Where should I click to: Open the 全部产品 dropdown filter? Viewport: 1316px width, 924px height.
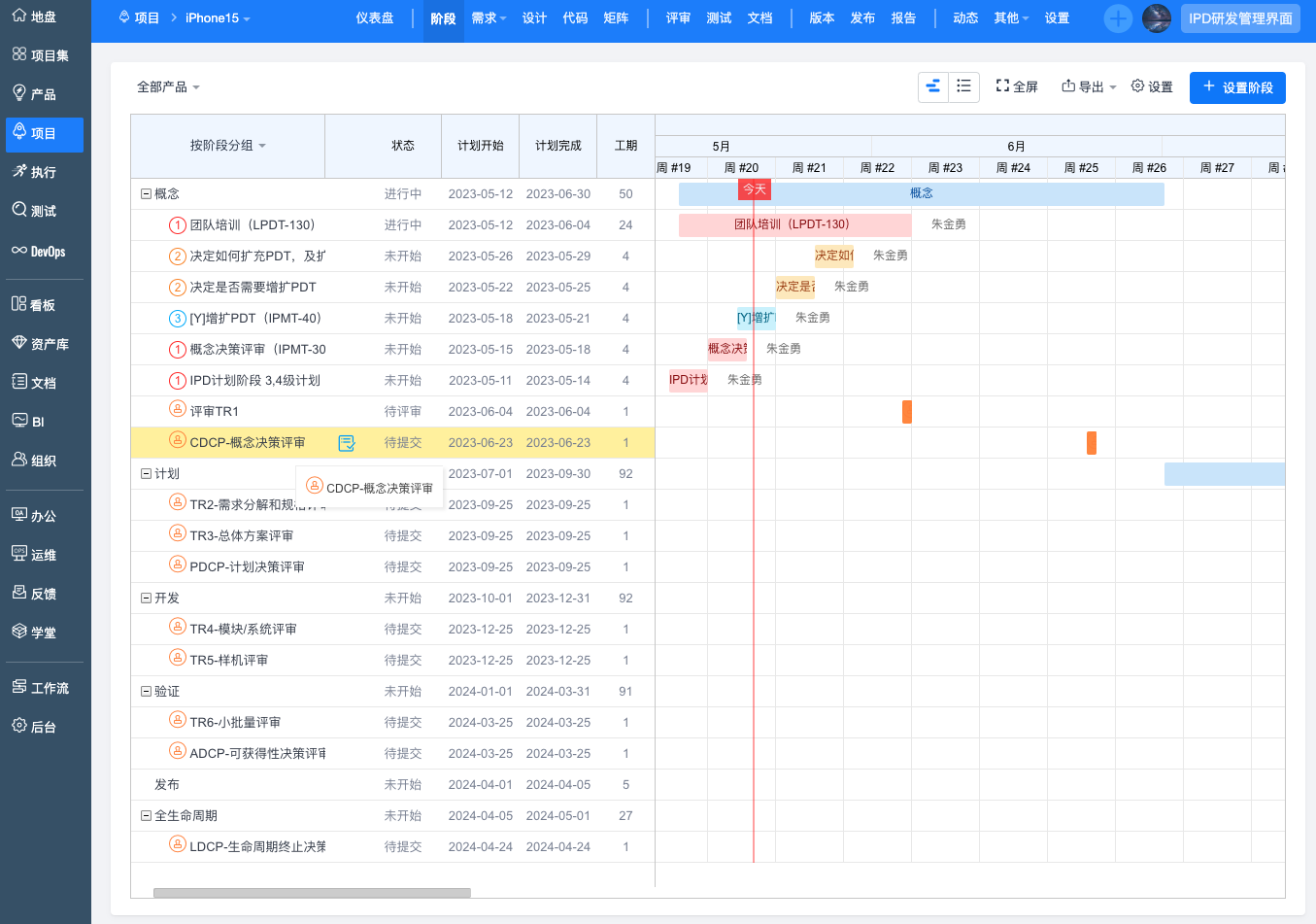click(x=168, y=87)
